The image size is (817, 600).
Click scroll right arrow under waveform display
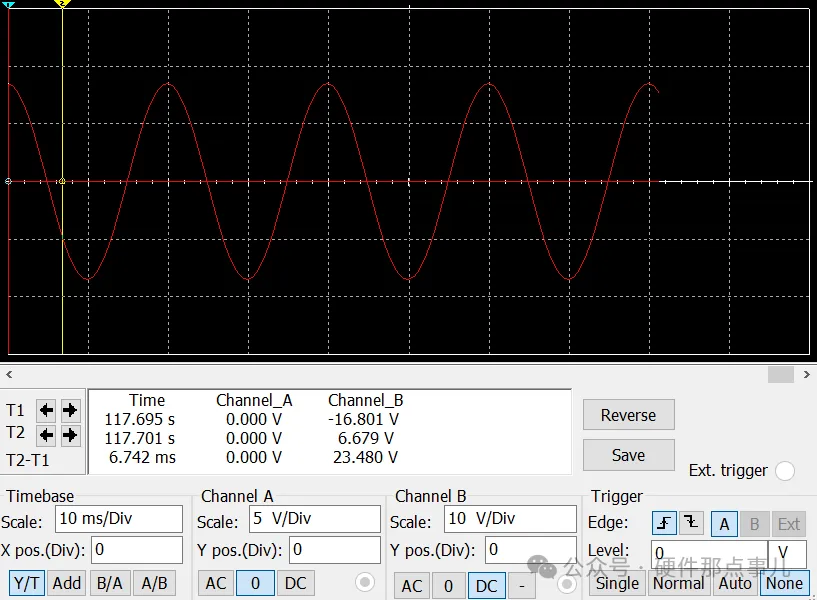[x=807, y=374]
